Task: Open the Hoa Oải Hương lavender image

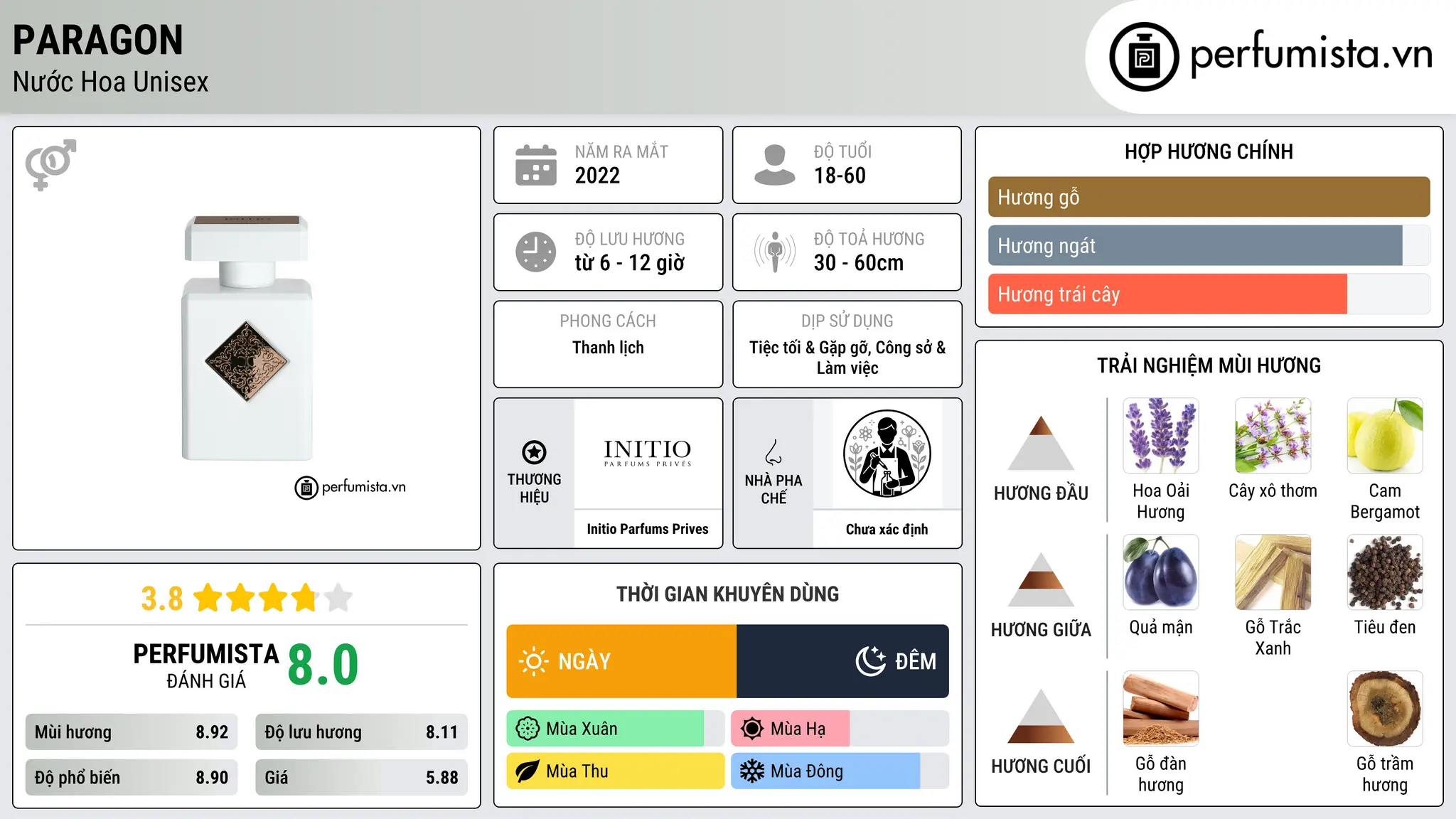Action: pyautogui.click(x=1161, y=436)
